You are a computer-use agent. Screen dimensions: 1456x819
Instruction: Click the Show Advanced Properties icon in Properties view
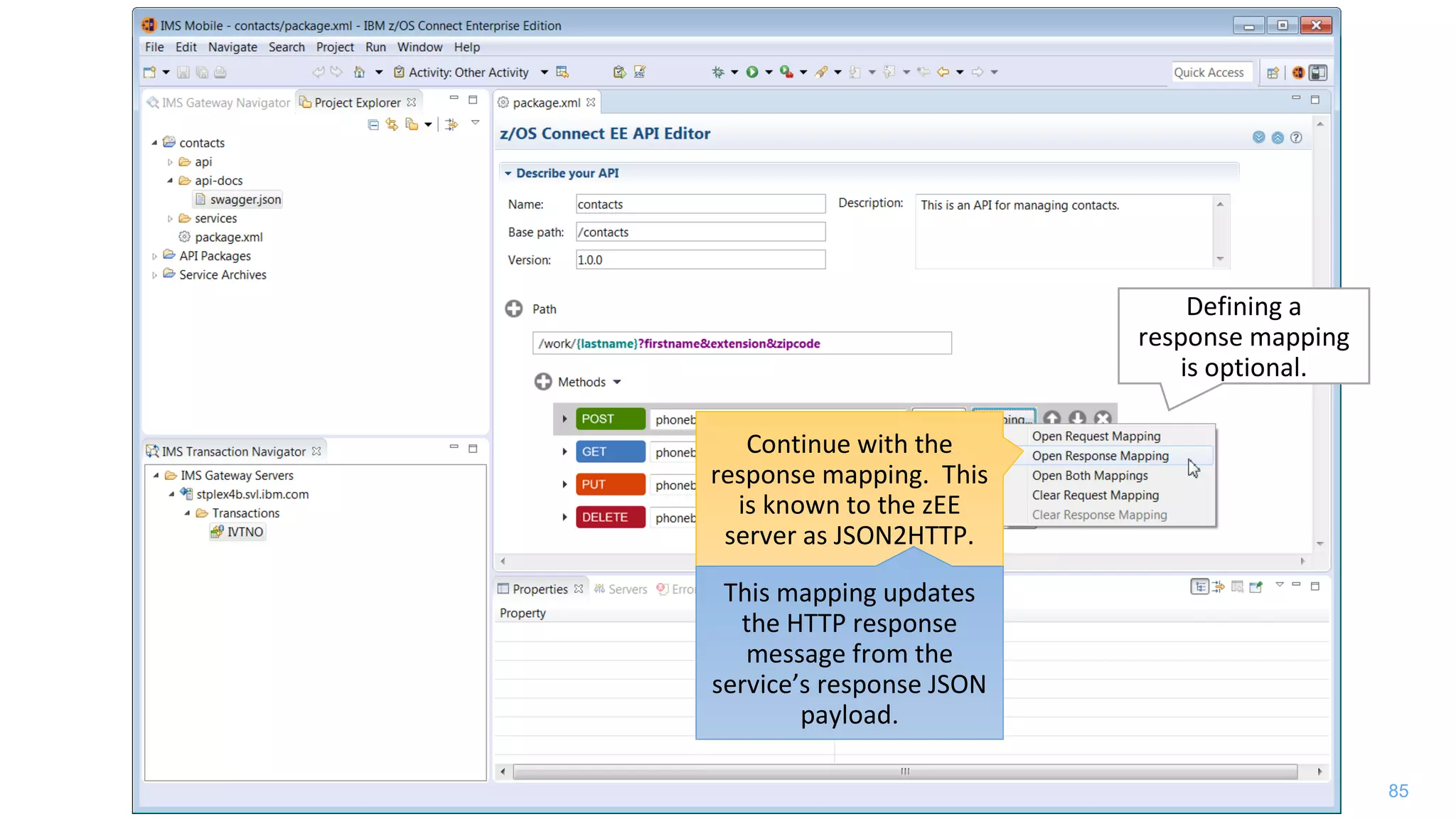coord(1219,587)
